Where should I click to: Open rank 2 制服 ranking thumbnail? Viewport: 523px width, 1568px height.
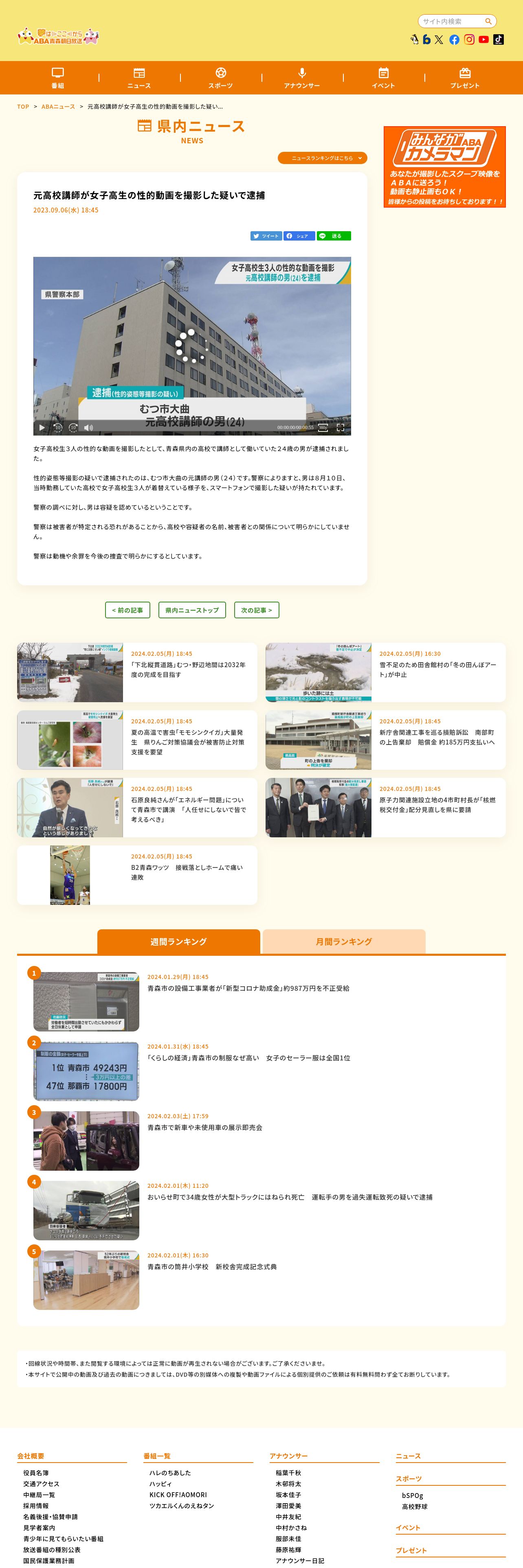click(86, 1071)
